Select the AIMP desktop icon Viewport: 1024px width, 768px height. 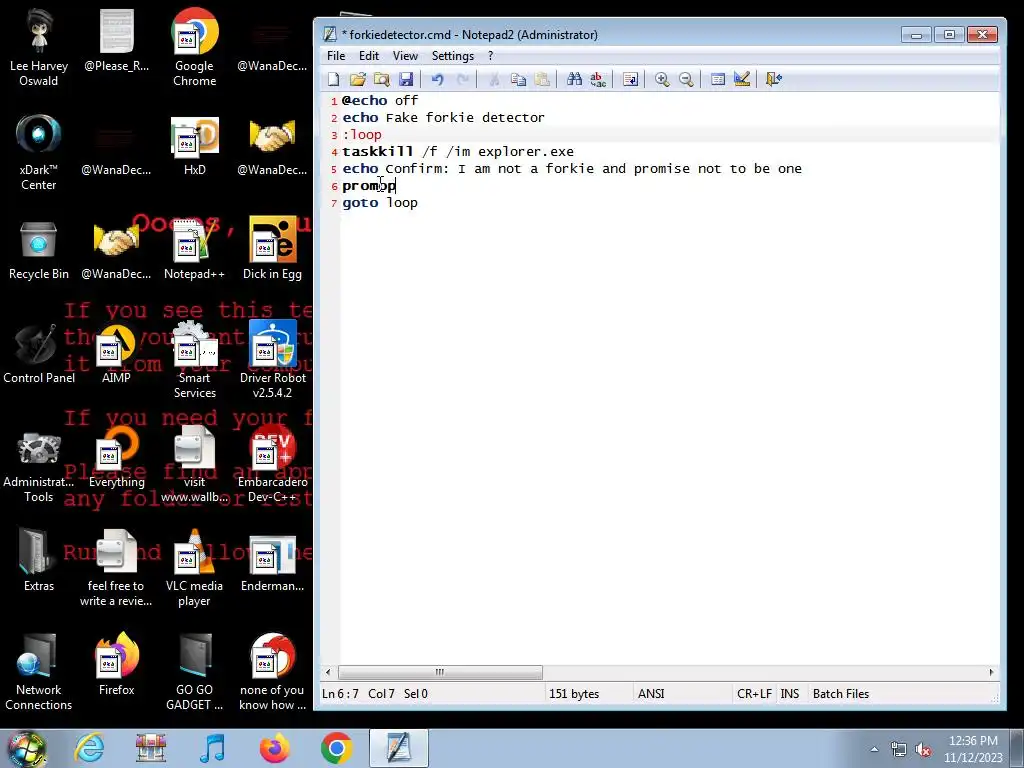click(116, 354)
